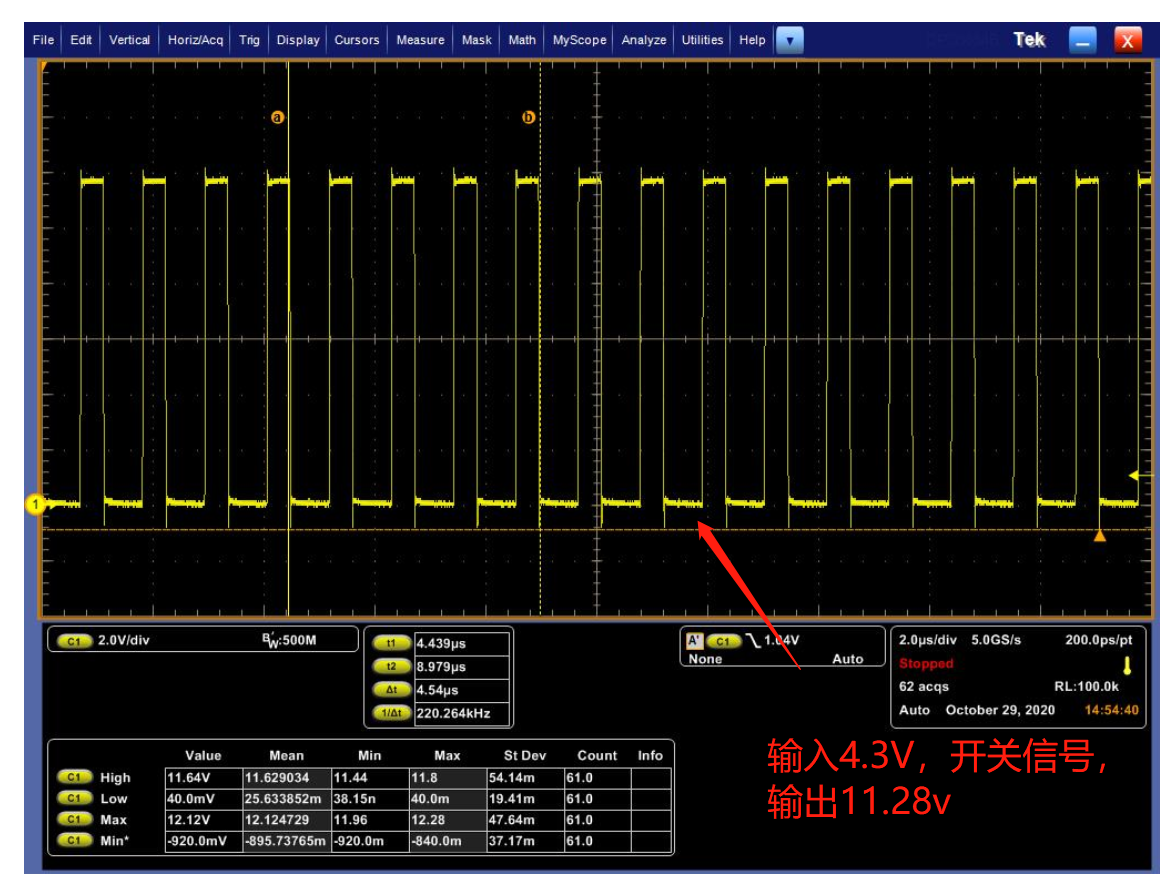Screen dimensions: 1171x879
Task: Select the 1/Δt frequency badge
Action: [391, 714]
